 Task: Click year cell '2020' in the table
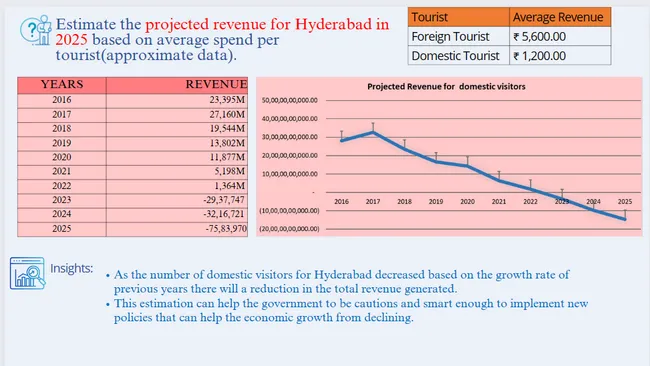[62, 158]
